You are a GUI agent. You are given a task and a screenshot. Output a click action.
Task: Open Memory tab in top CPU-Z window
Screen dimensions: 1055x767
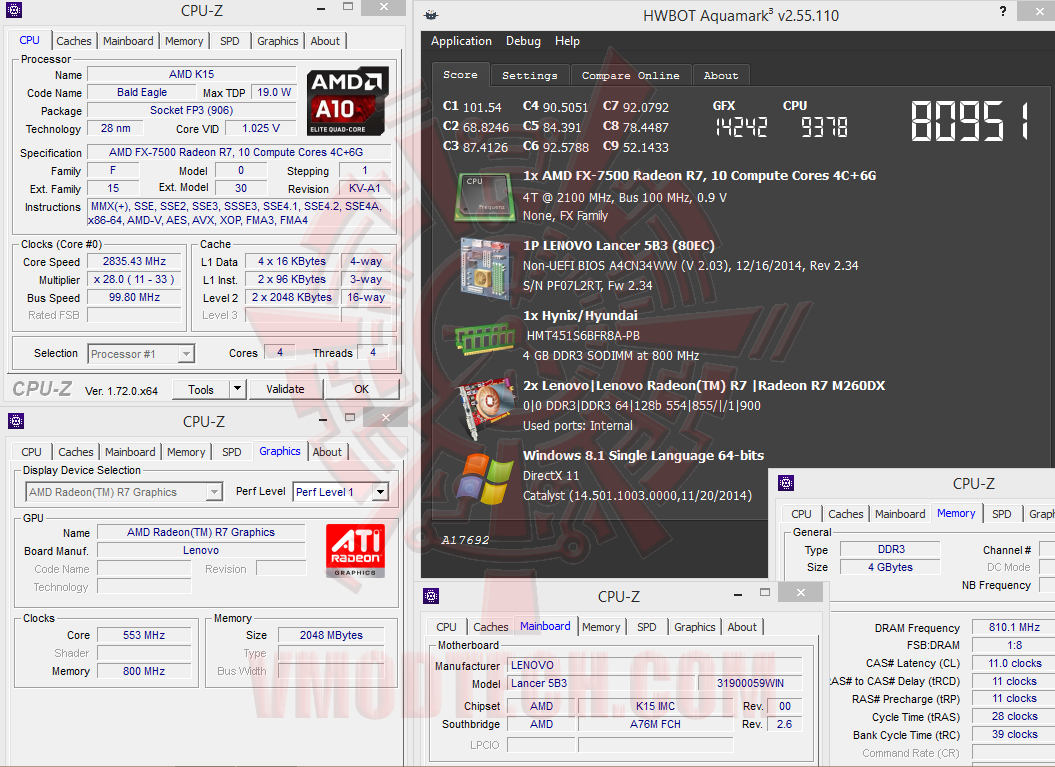[184, 41]
